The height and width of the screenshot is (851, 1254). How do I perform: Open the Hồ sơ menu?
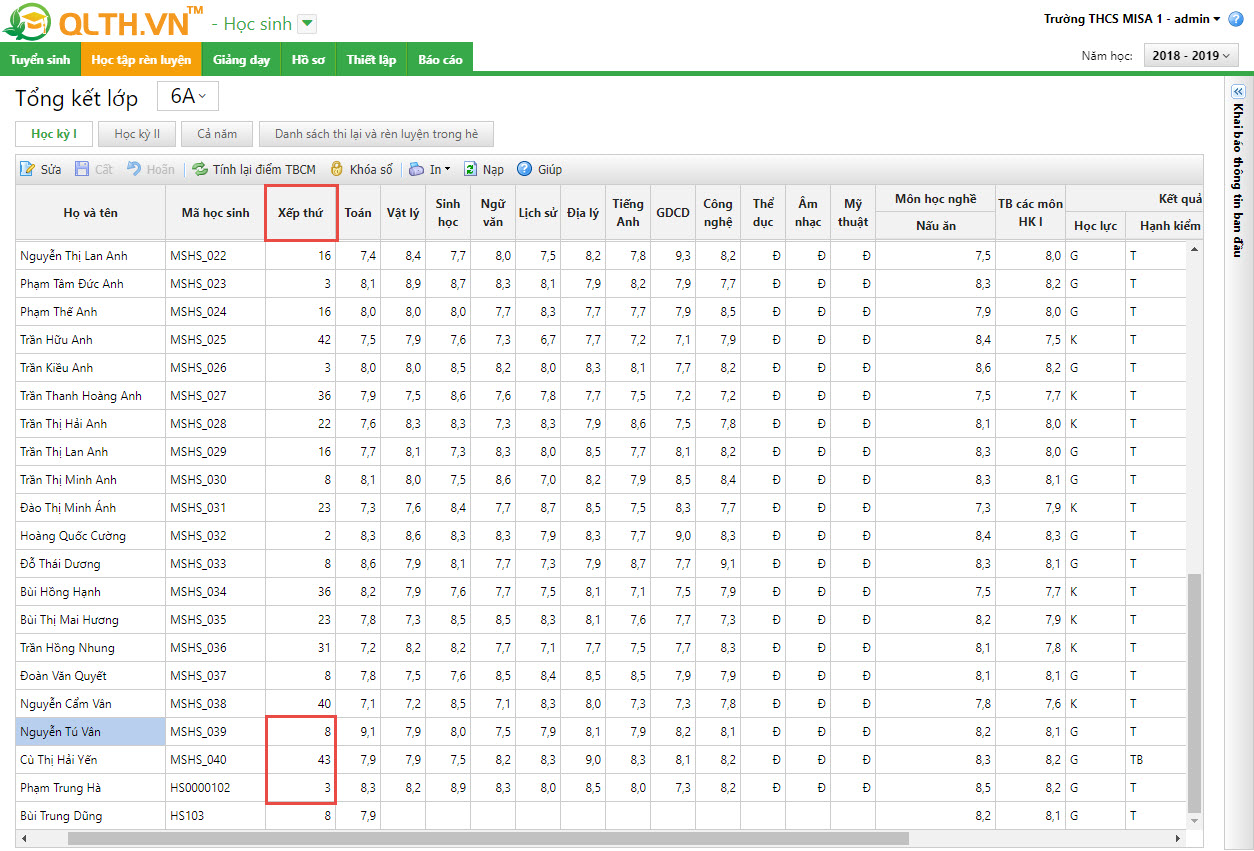(x=308, y=59)
